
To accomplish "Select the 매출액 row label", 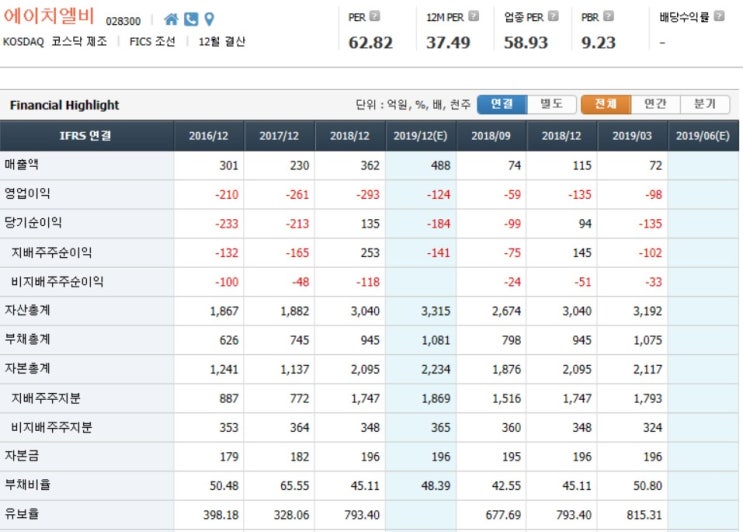I will 22,165.
